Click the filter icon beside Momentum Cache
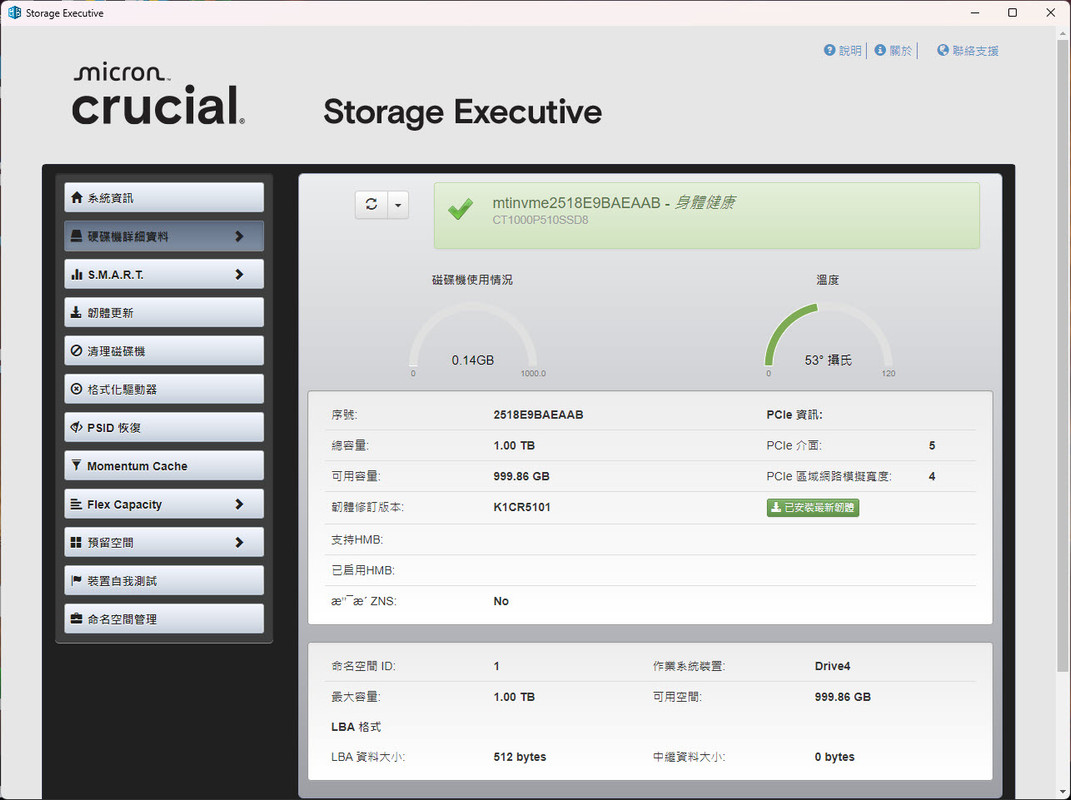1071x800 pixels. [x=76, y=465]
